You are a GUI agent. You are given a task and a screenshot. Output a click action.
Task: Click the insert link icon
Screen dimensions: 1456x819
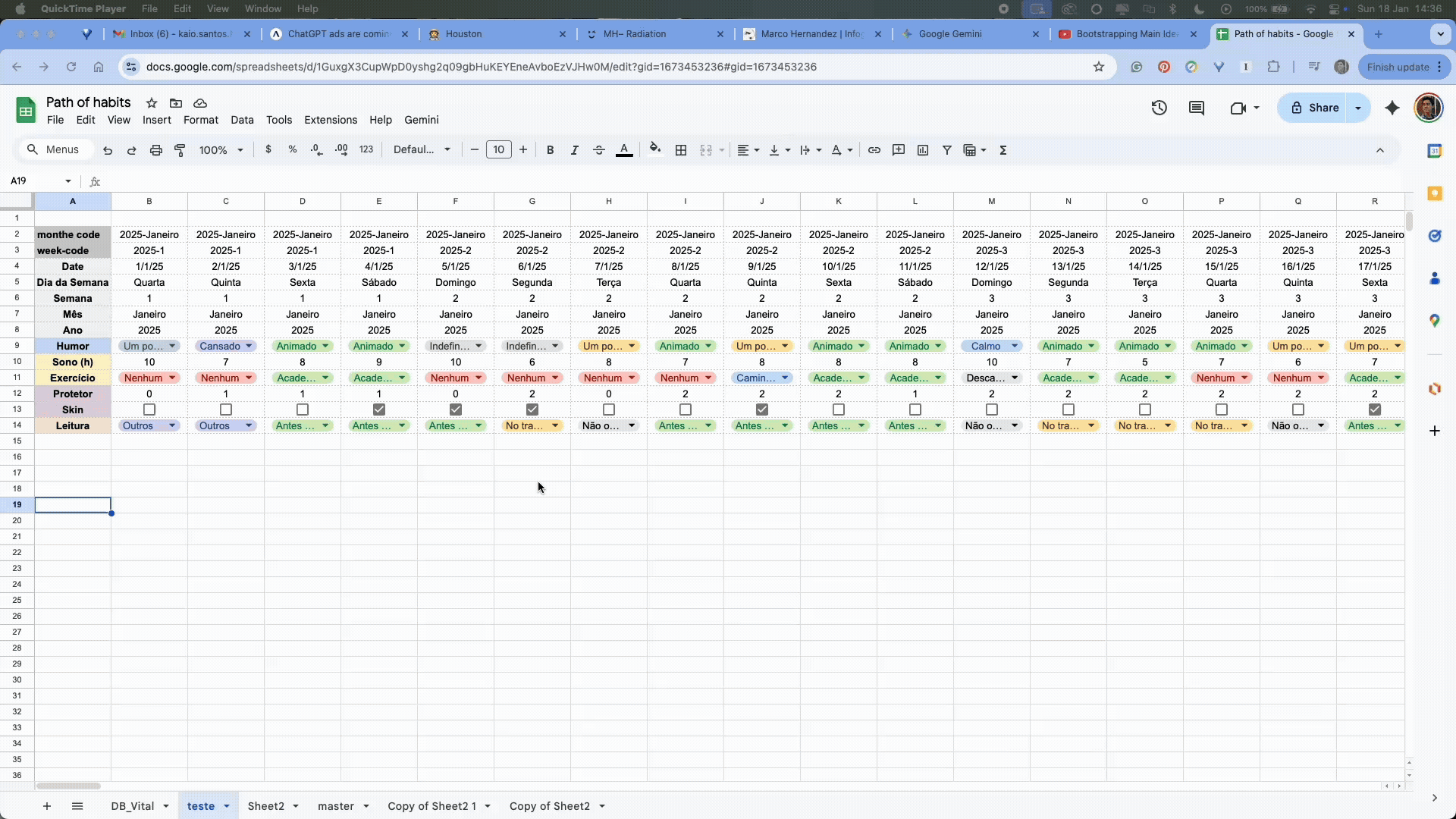coord(874,150)
